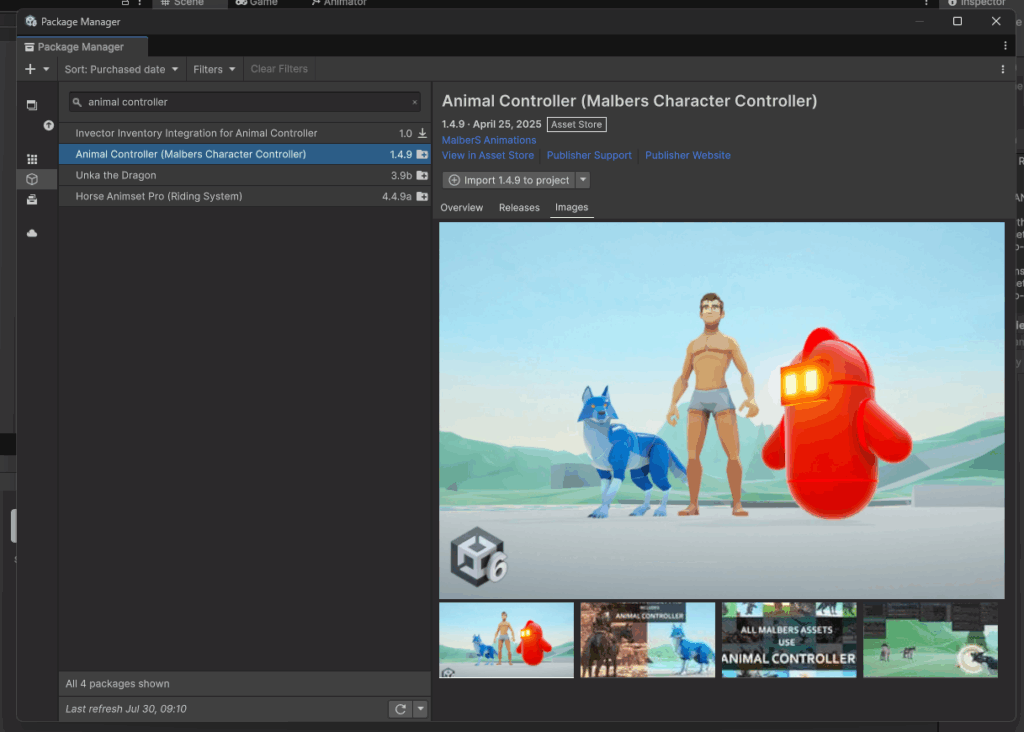Open the dropdown arrow beside the plus icon
The height and width of the screenshot is (732, 1024).
[46, 69]
